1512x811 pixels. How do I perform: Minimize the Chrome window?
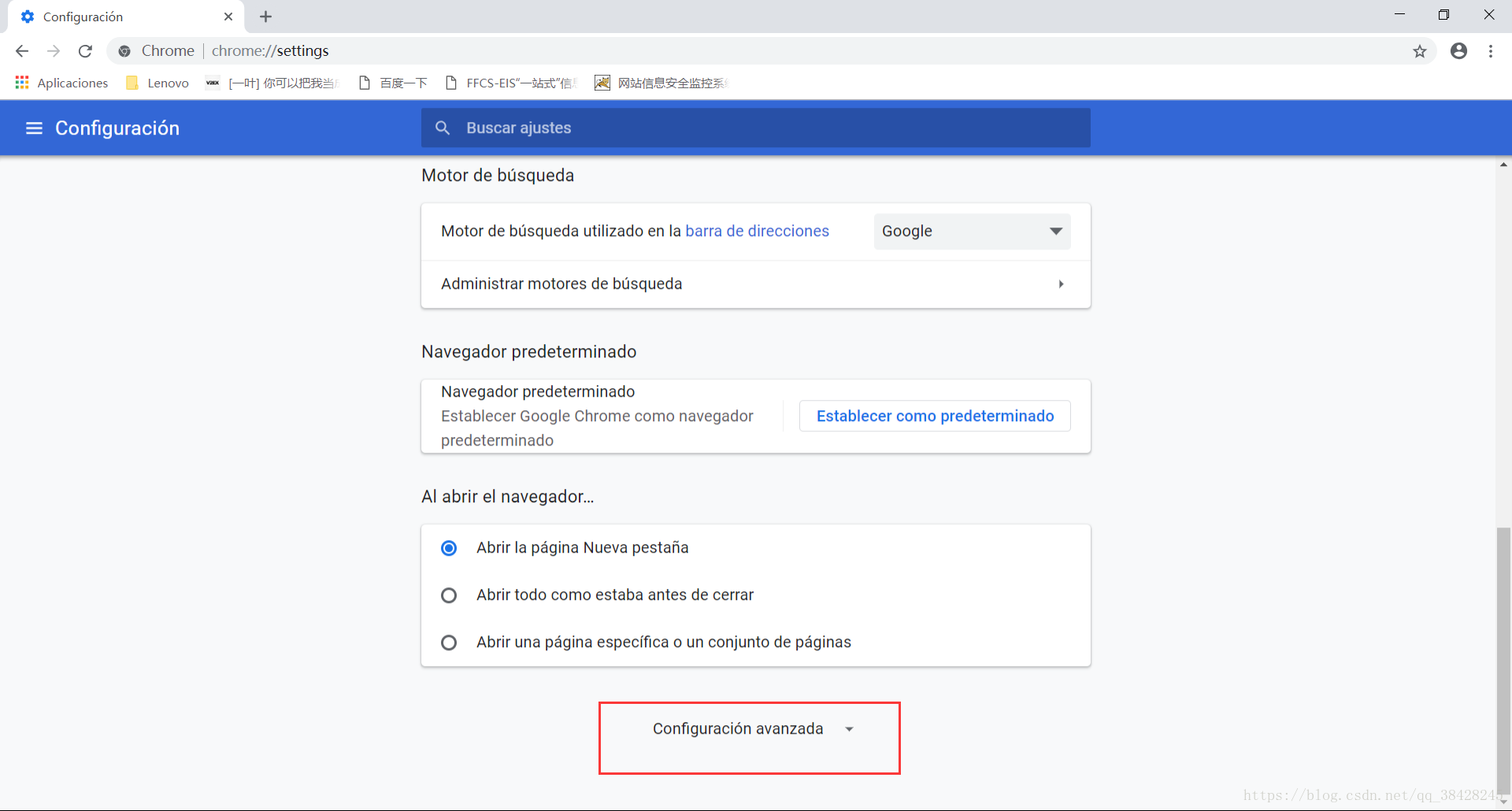click(x=1399, y=15)
